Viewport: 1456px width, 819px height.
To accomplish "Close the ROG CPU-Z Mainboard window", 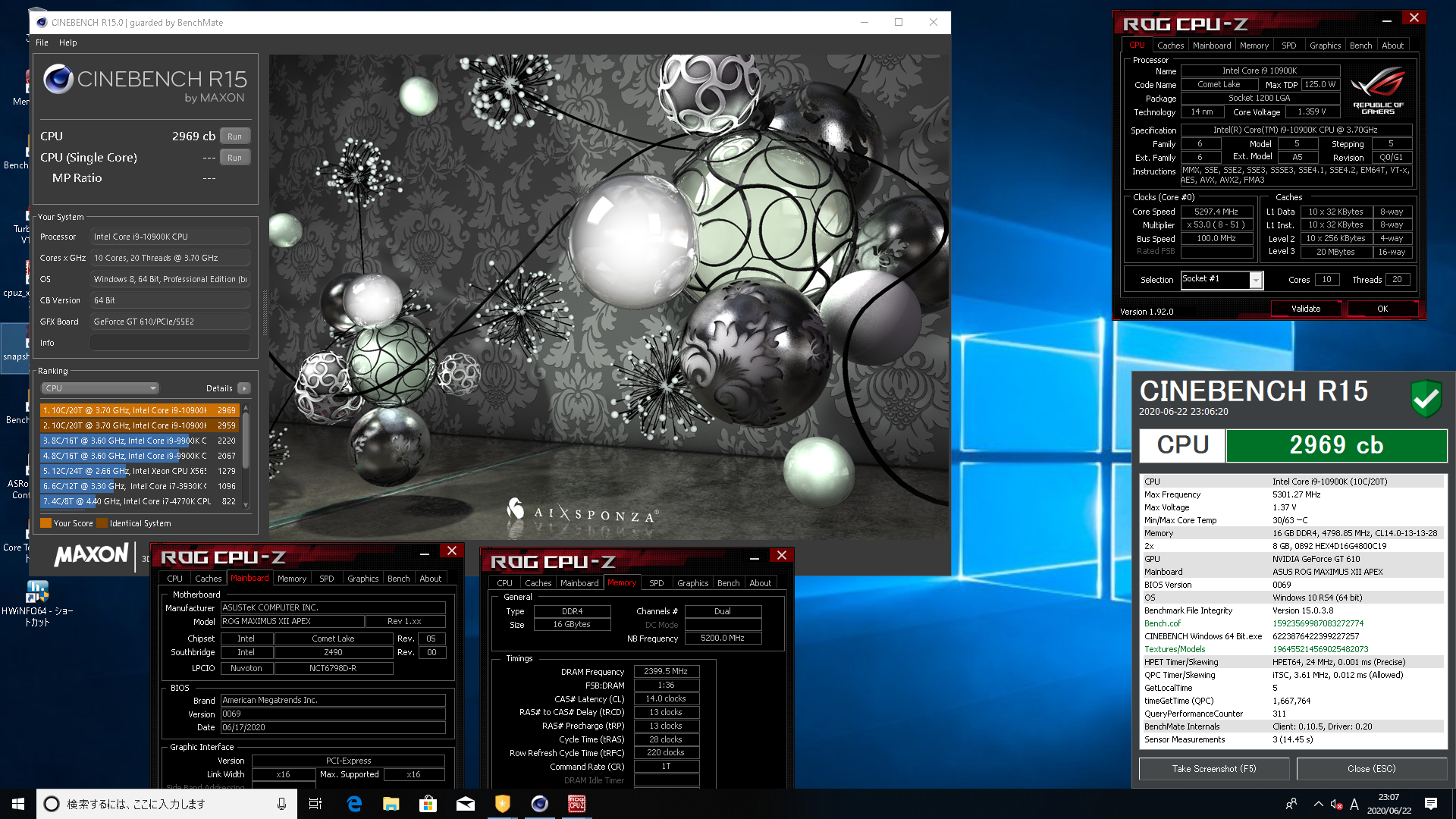I will coord(452,551).
